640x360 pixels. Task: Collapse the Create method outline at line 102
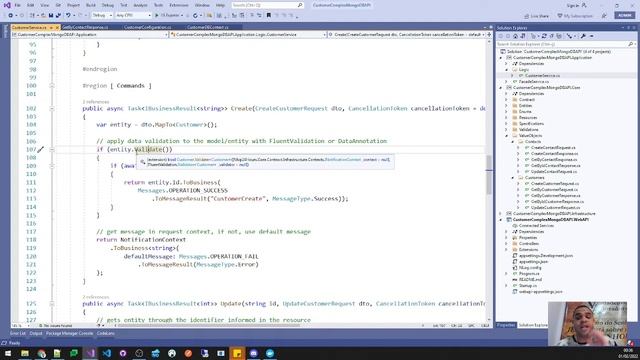click(x=52, y=109)
